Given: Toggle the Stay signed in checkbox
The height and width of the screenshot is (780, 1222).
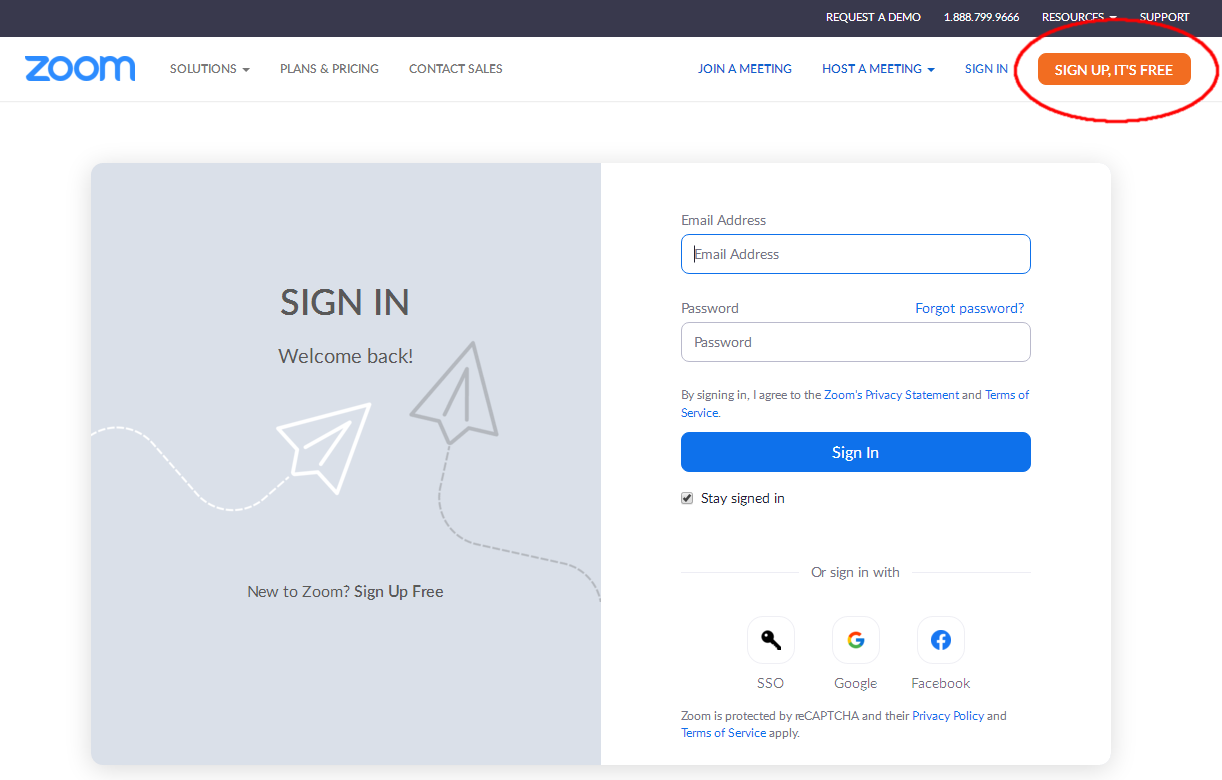Looking at the screenshot, I should (687, 498).
